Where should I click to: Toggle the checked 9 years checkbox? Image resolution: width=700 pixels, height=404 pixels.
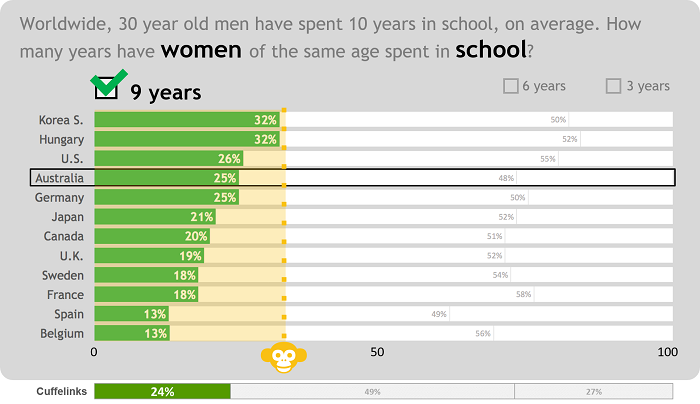pyautogui.click(x=106, y=89)
